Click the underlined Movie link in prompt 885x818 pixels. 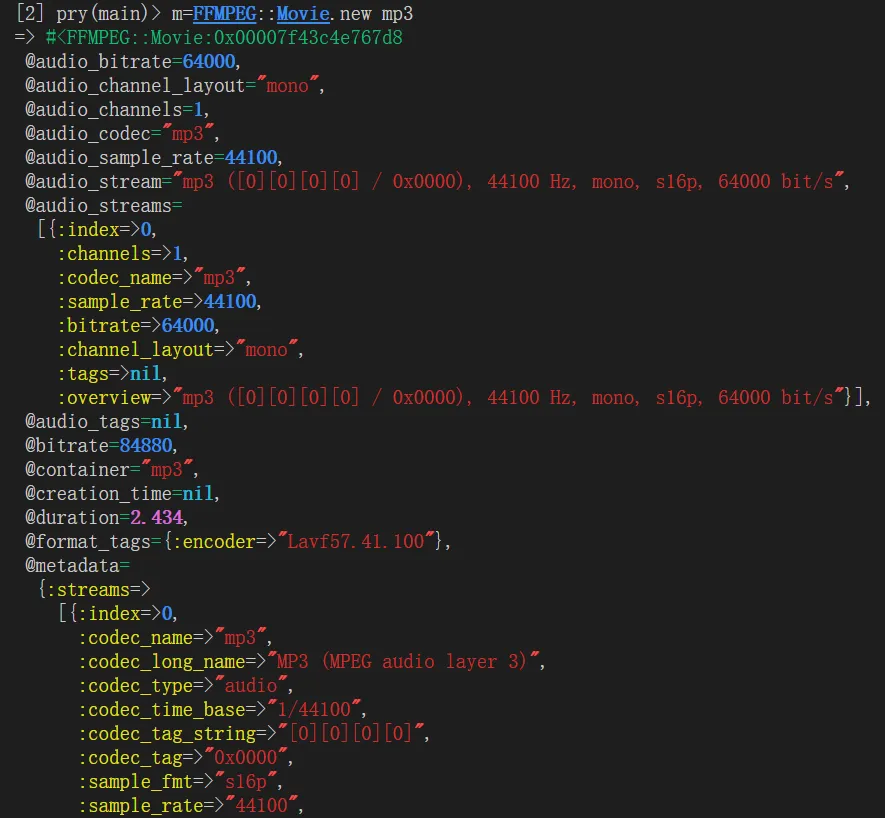point(303,13)
